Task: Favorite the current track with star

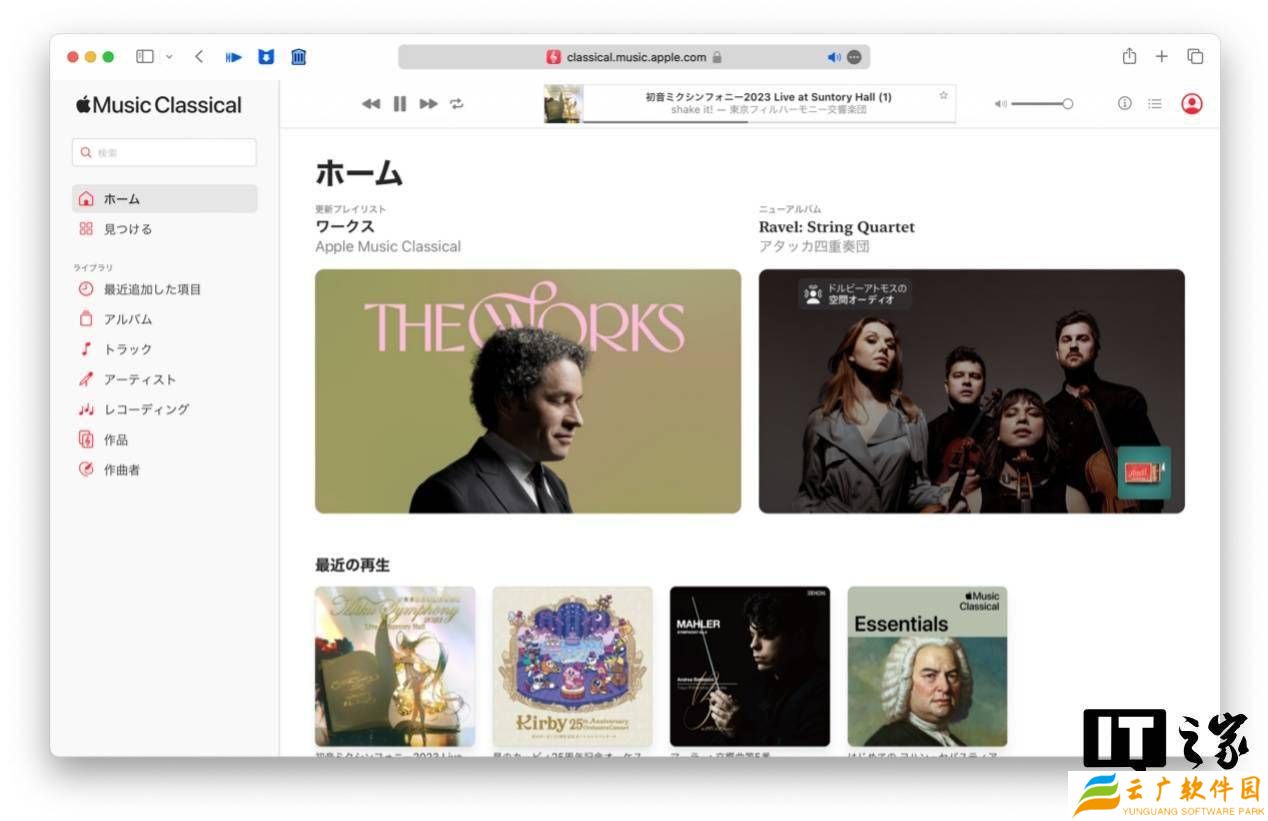Action: [943, 96]
